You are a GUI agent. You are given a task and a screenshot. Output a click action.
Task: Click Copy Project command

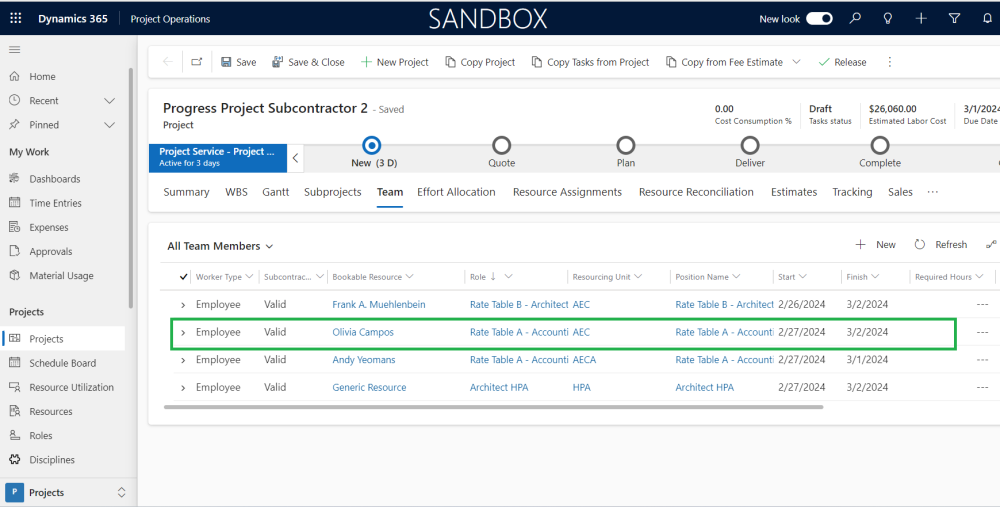pyautogui.click(x=480, y=62)
